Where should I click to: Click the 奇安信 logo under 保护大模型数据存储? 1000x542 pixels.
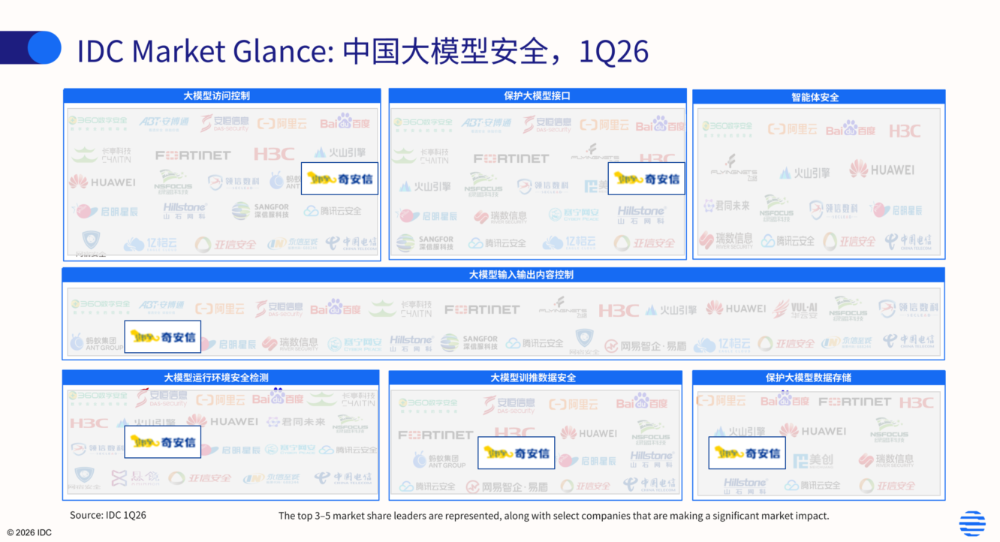pyautogui.click(x=747, y=453)
